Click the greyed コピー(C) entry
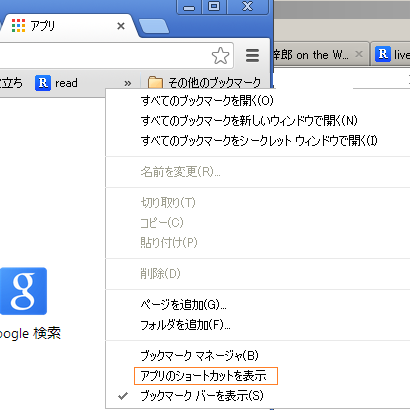Viewport: 410px width, 410px height. click(258, 222)
